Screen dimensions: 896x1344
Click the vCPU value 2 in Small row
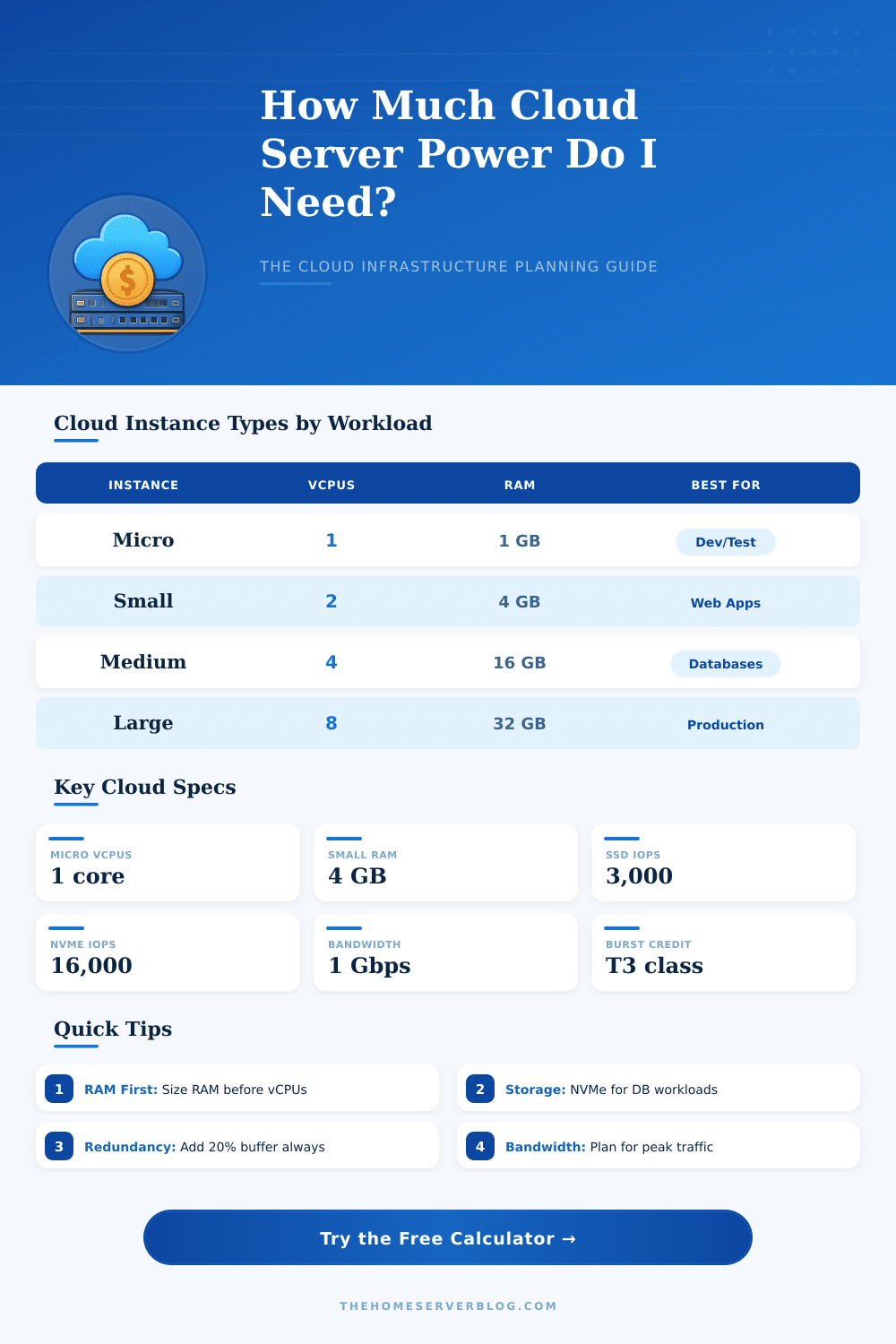pyautogui.click(x=332, y=601)
